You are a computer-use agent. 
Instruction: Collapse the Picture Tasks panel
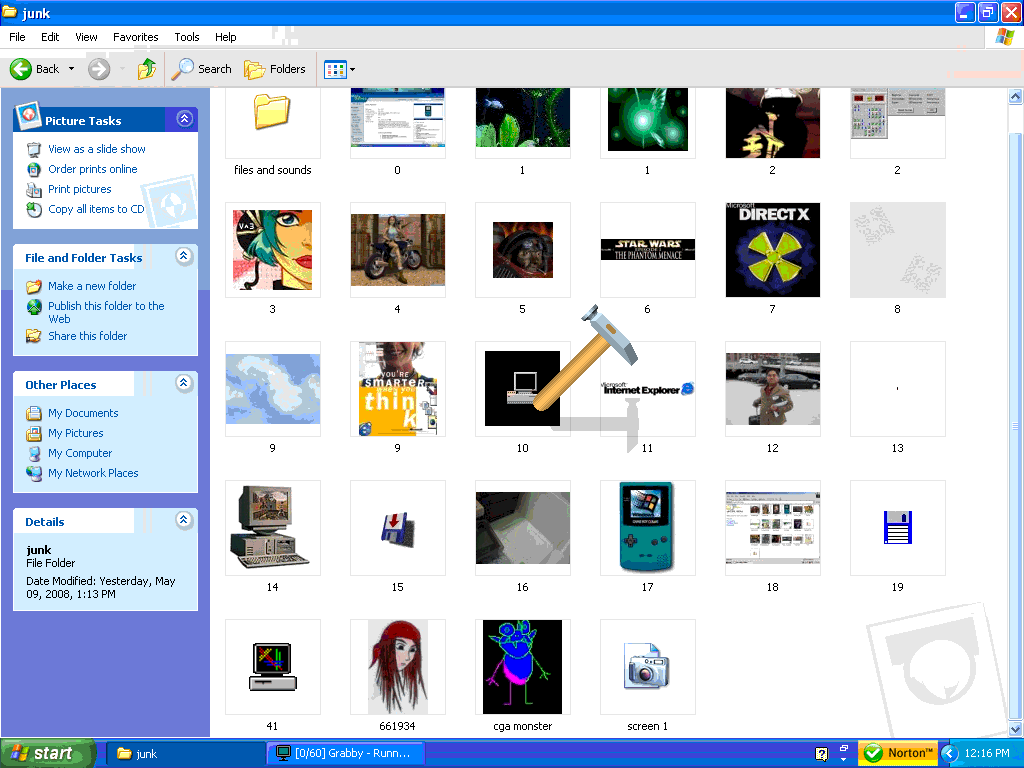(x=184, y=119)
